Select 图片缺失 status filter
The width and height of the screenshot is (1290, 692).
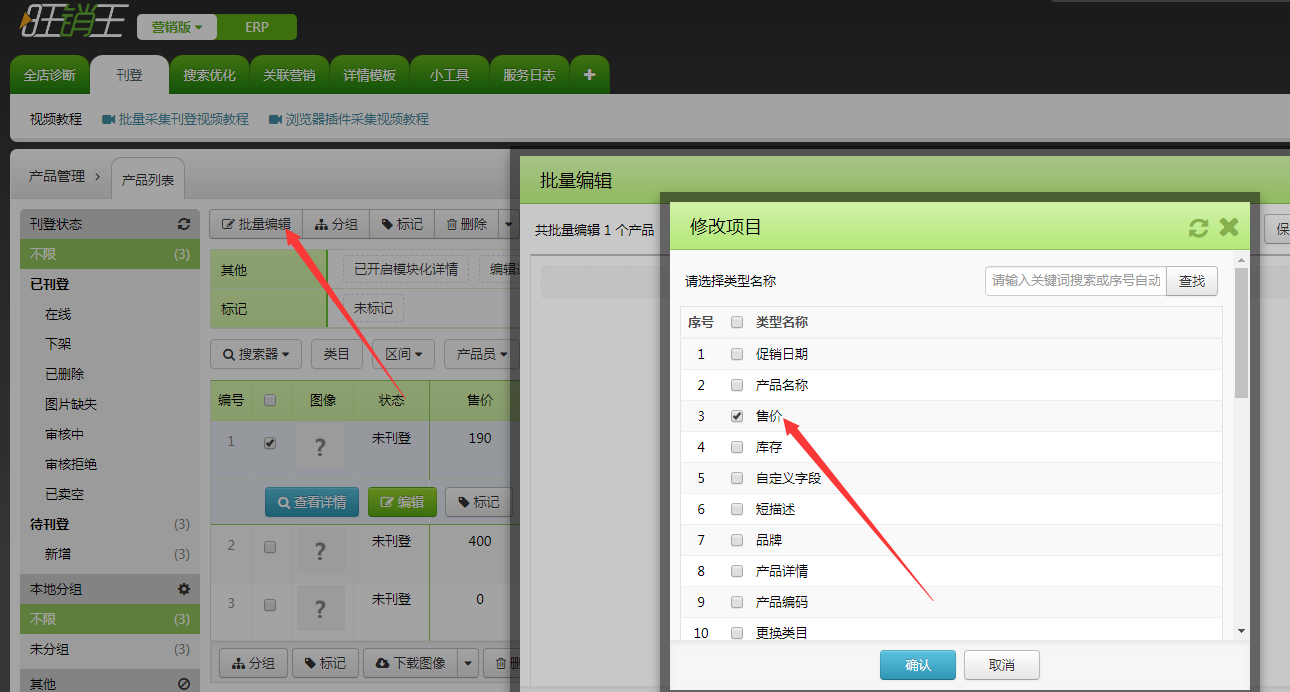click(71, 404)
